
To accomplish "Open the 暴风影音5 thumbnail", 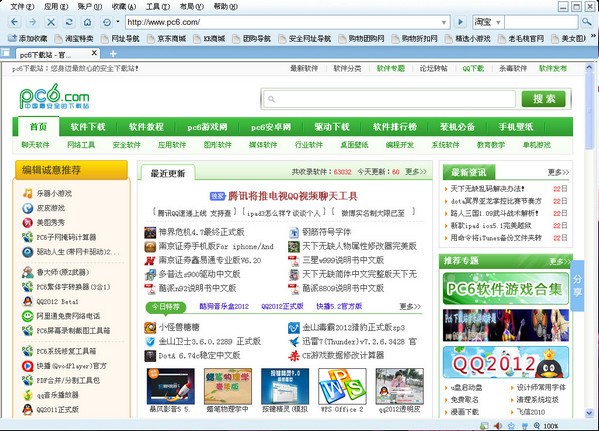I will tap(170, 386).
